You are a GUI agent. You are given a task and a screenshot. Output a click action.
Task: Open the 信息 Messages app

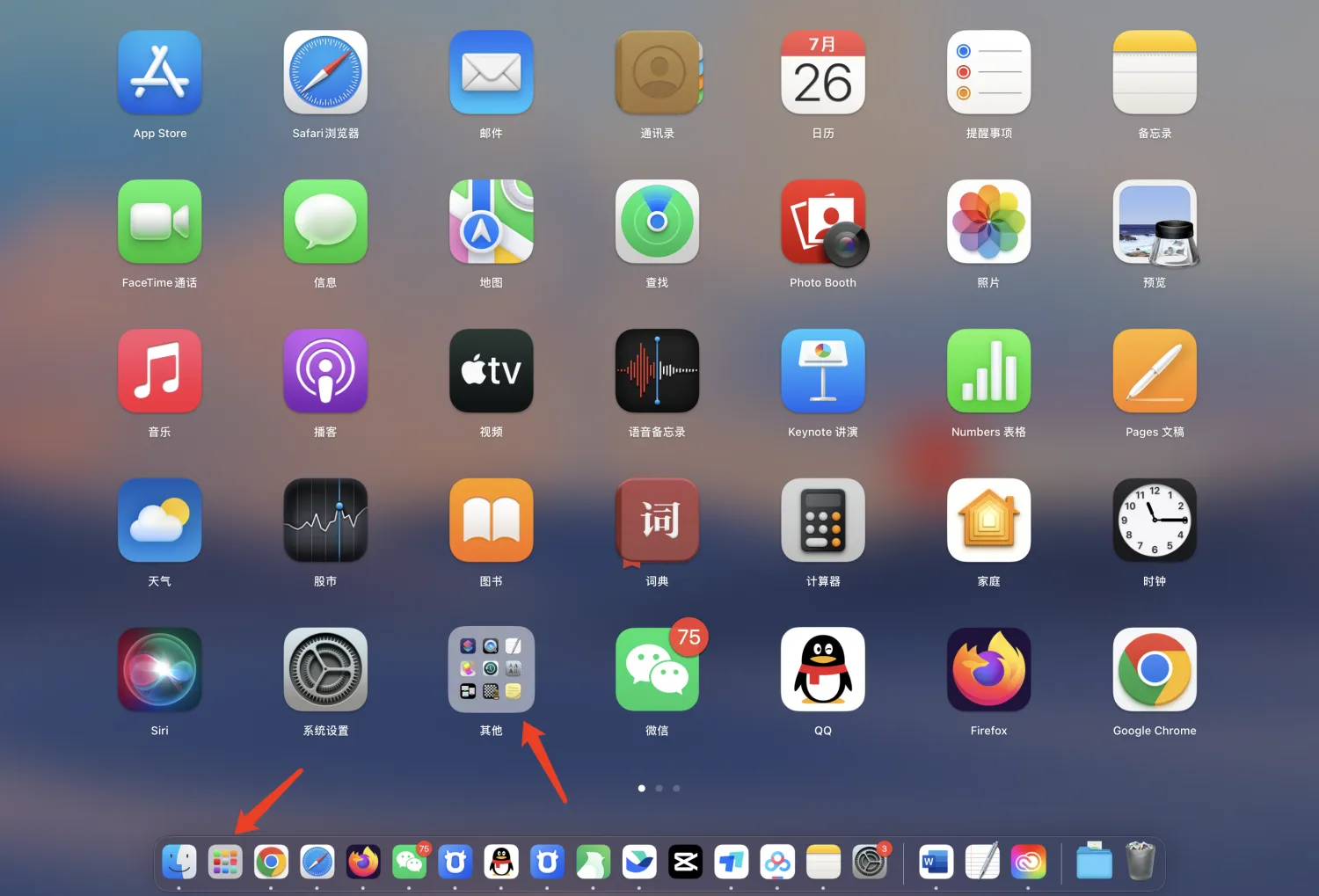[325, 222]
